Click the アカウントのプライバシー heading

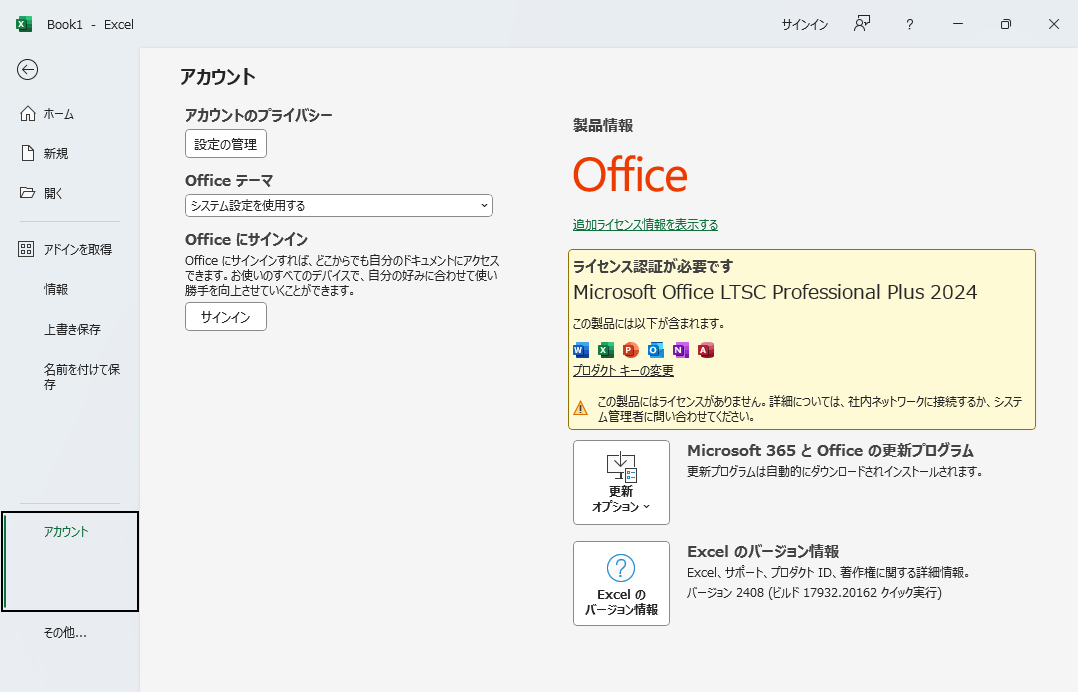[258, 115]
